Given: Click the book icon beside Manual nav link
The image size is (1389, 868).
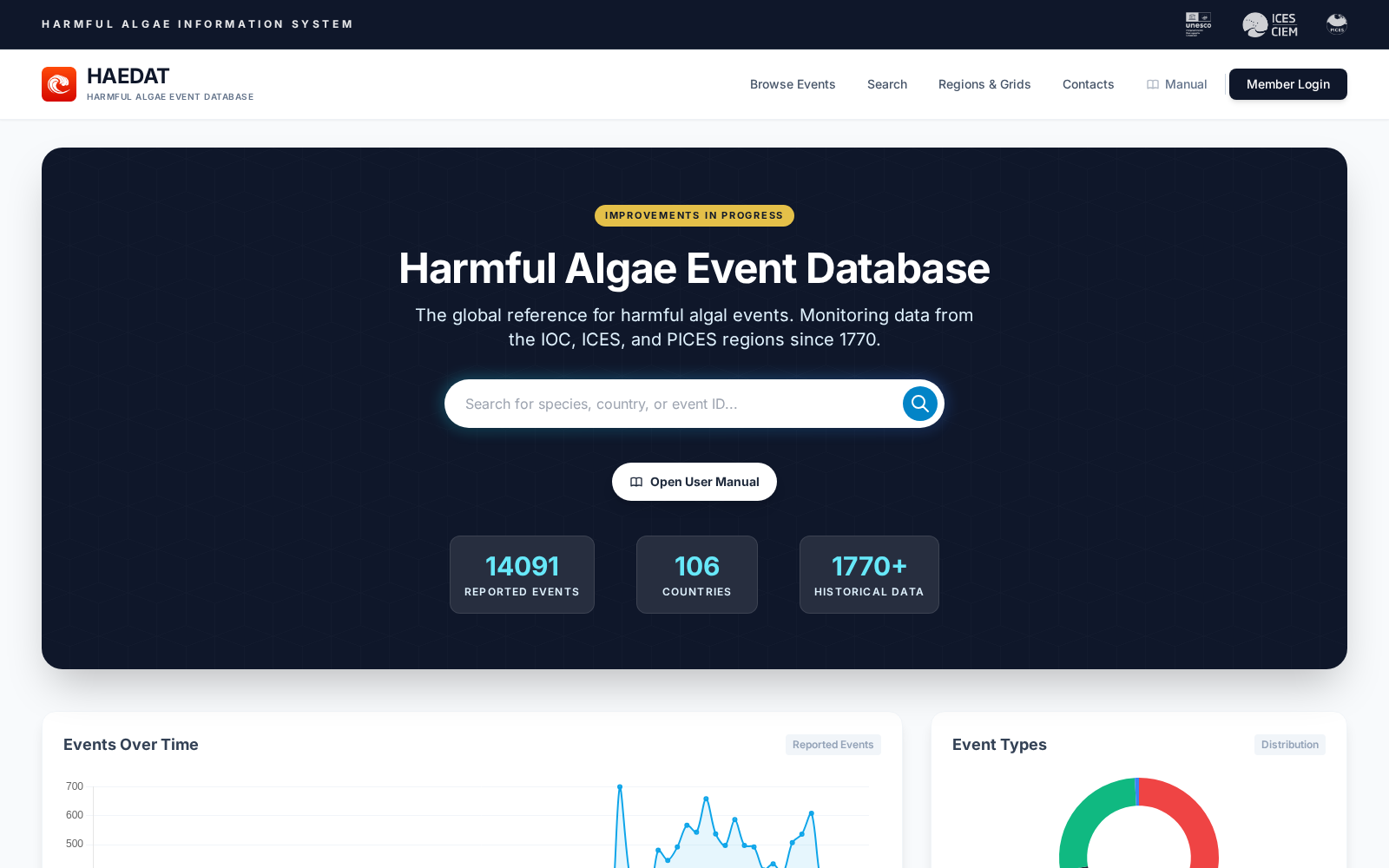Looking at the screenshot, I should click(x=1153, y=84).
